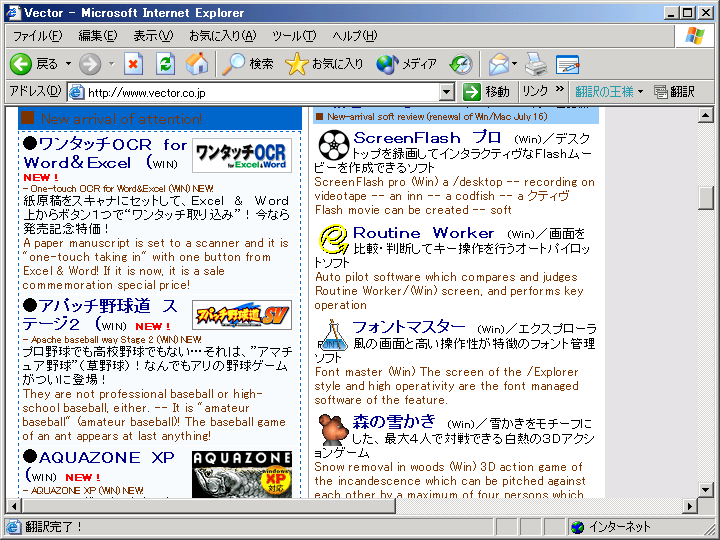This screenshot has width=720, height=540.
Task: Click the page icon in address bar
Action: [x=77, y=92]
